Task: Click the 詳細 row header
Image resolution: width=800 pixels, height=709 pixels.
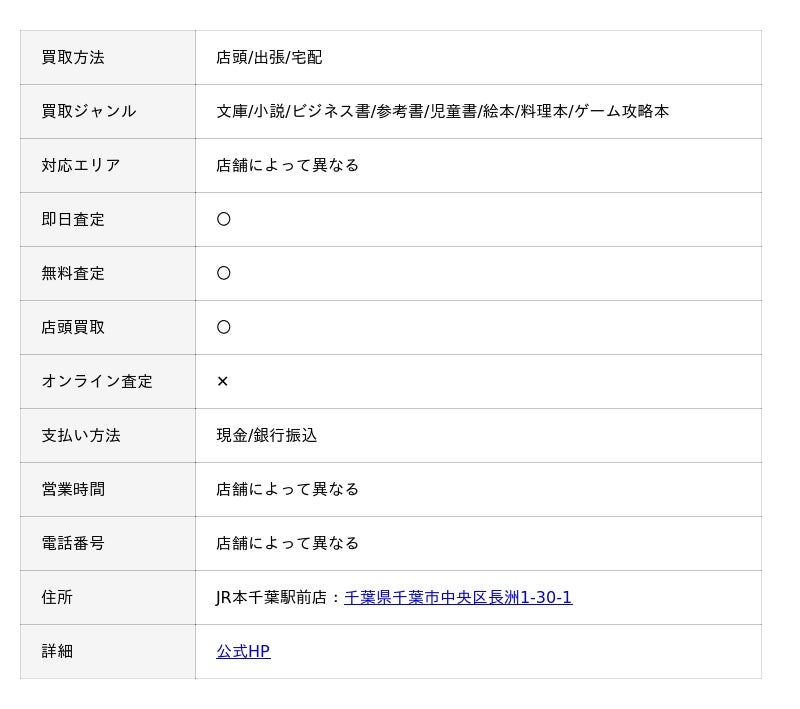Action: 57,651
